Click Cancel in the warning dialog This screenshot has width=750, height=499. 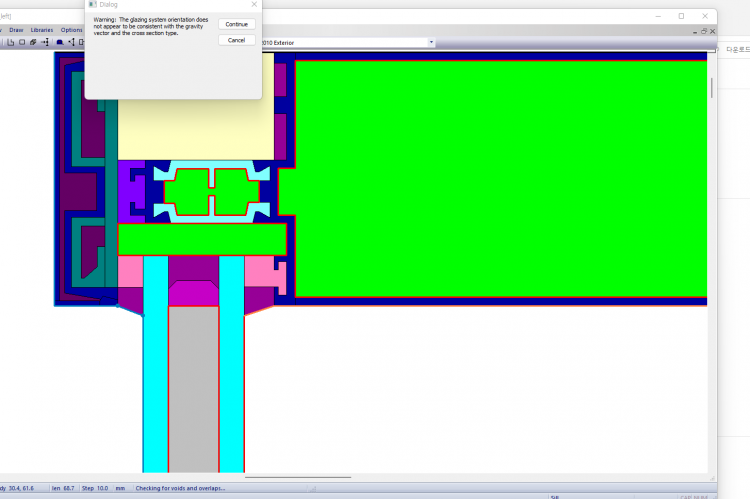pos(236,40)
